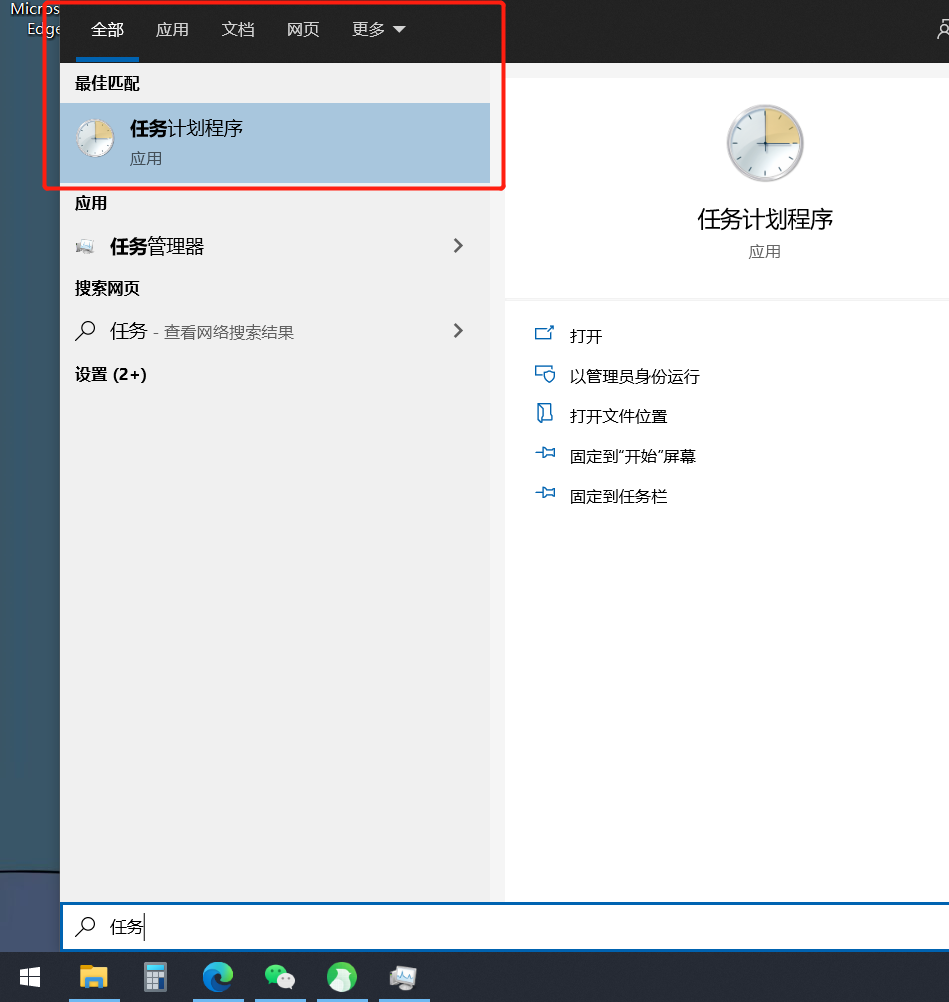Click the search magnifier icon in search box
949x1002 pixels.
(85, 927)
